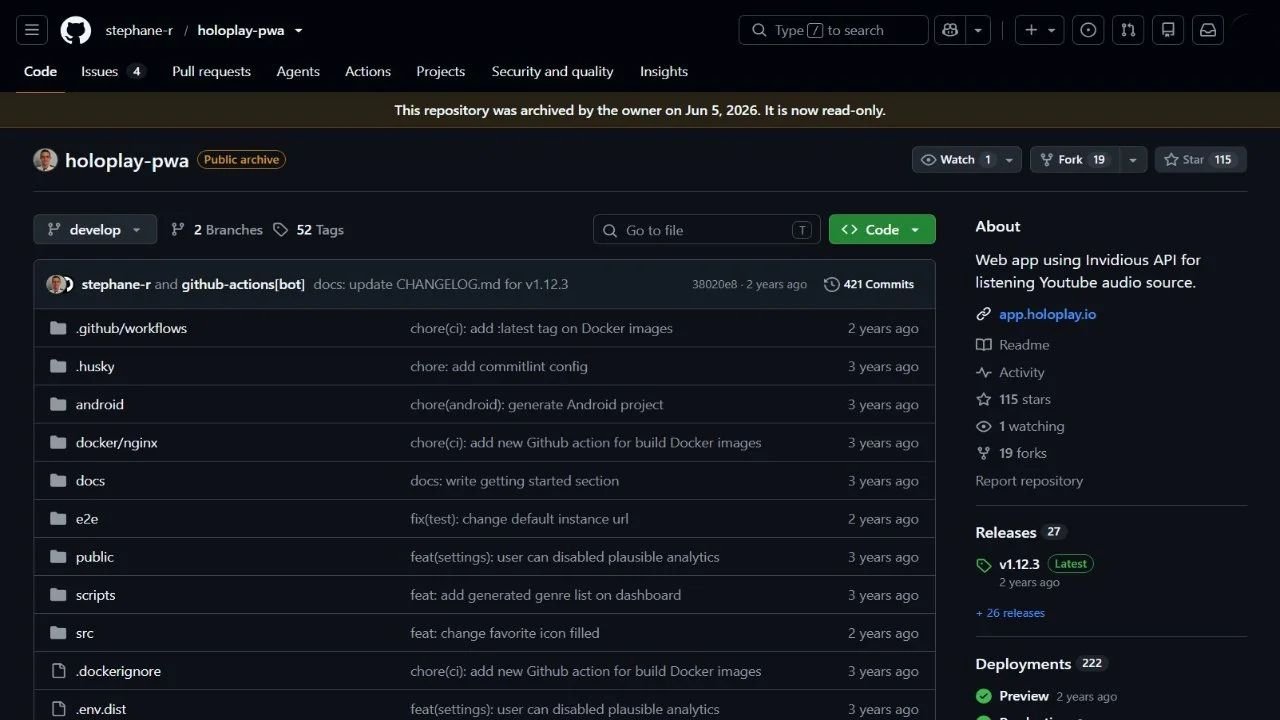This screenshot has width=1280, height=720.
Task: Click the Star button
Action: (1200, 160)
